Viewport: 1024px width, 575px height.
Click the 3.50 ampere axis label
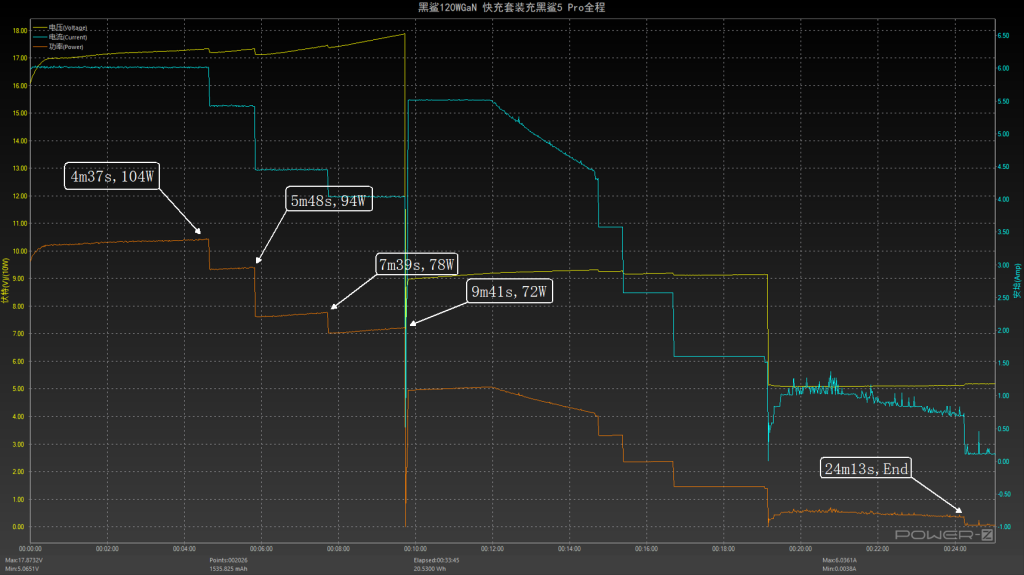click(1003, 232)
